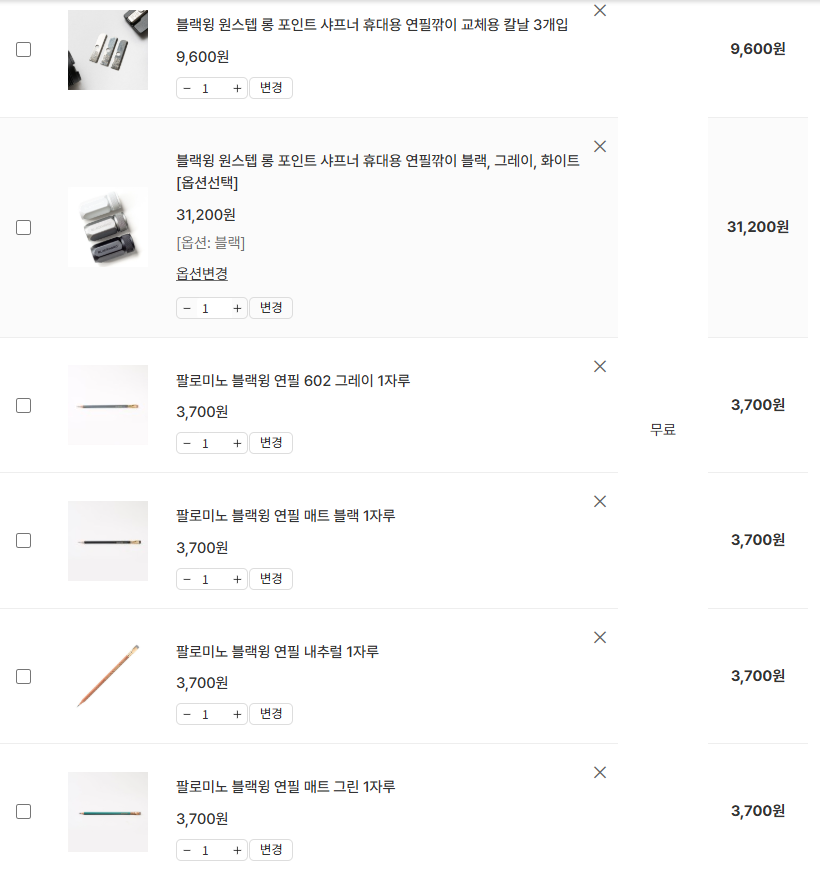Apply 변경 for 내추럴 pencil quantity

[271, 714]
